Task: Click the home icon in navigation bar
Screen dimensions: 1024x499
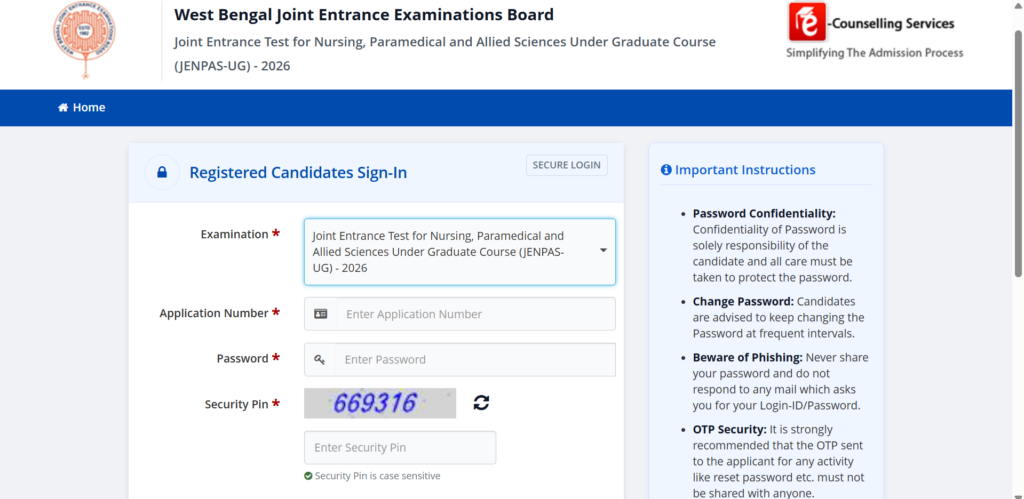Action: coord(63,108)
